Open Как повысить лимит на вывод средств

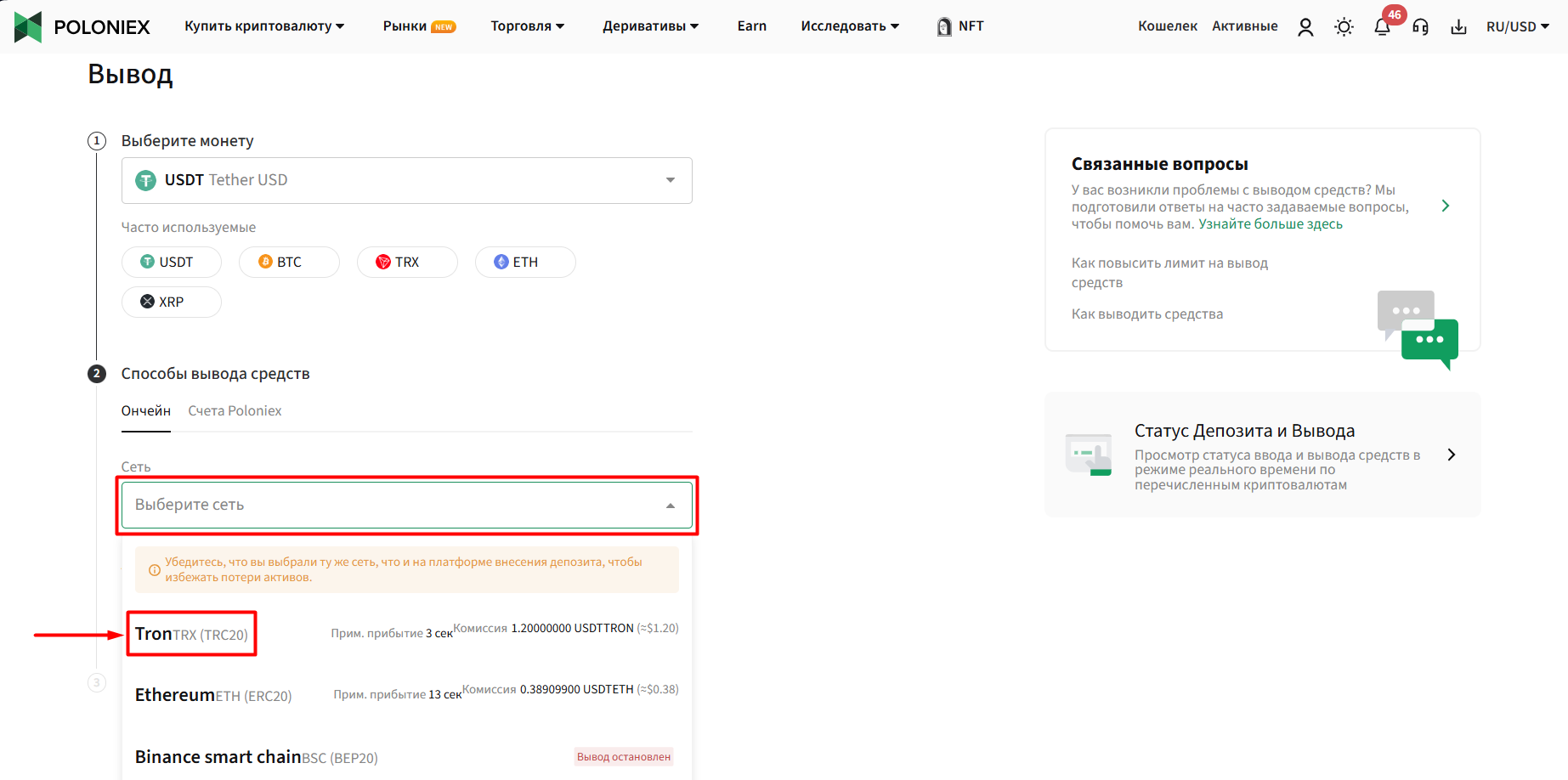(x=1169, y=273)
